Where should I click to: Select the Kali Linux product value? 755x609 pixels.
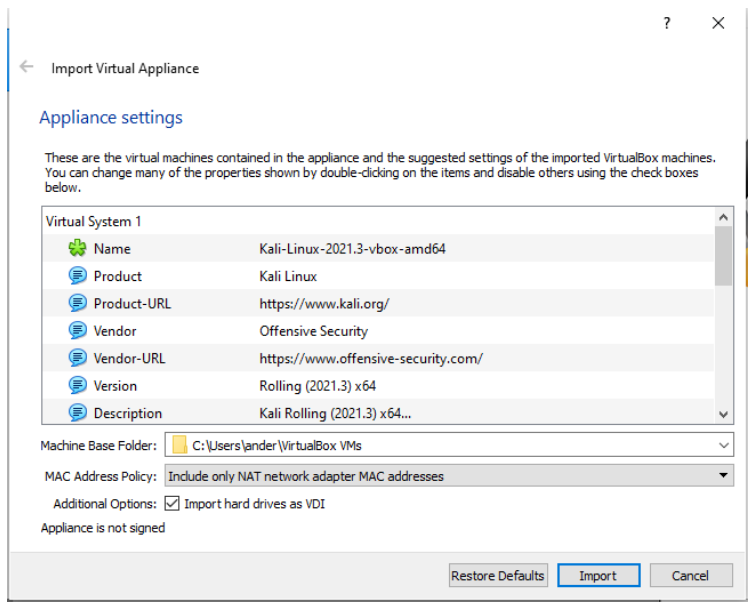click(288, 276)
